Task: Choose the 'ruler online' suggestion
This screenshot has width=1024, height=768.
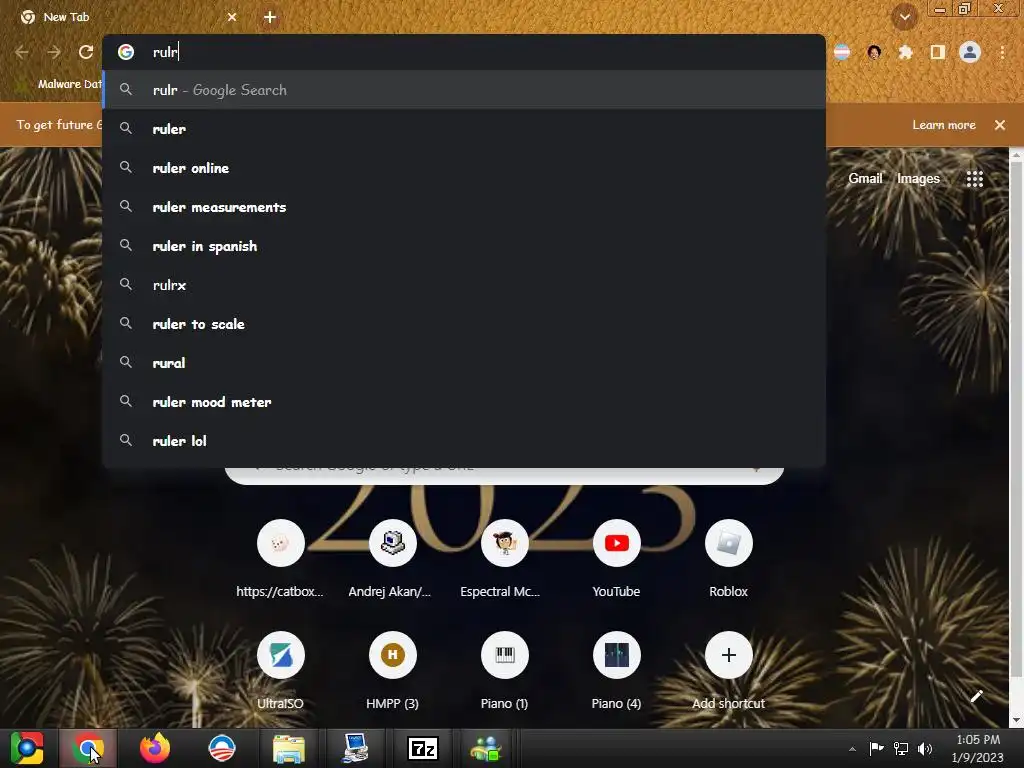Action: (x=464, y=168)
